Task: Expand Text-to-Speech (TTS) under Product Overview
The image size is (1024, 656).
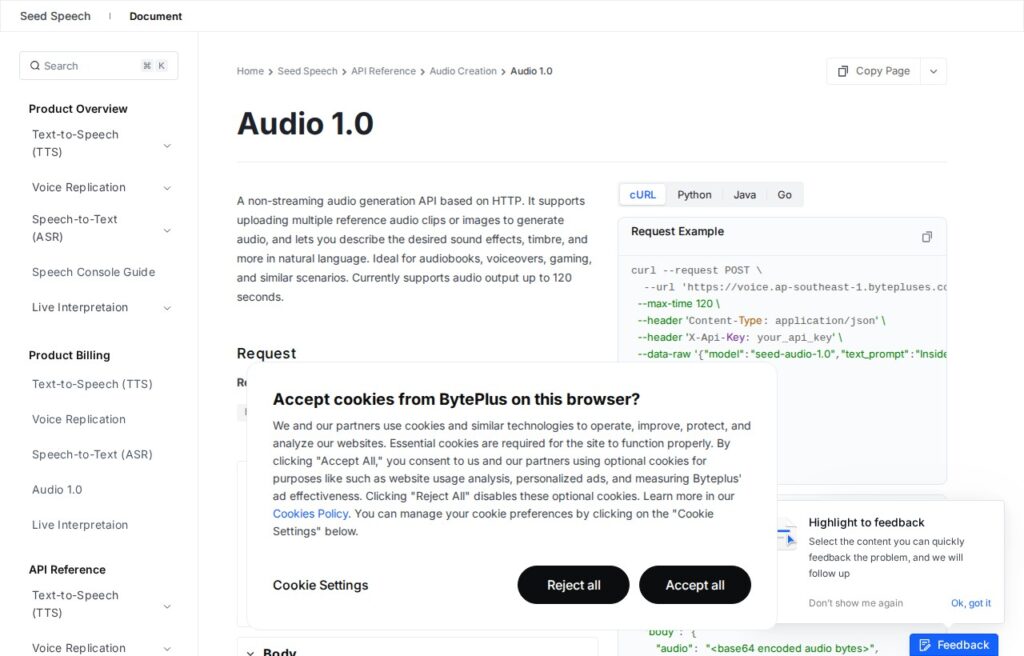Action: click(x=167, y=146)
